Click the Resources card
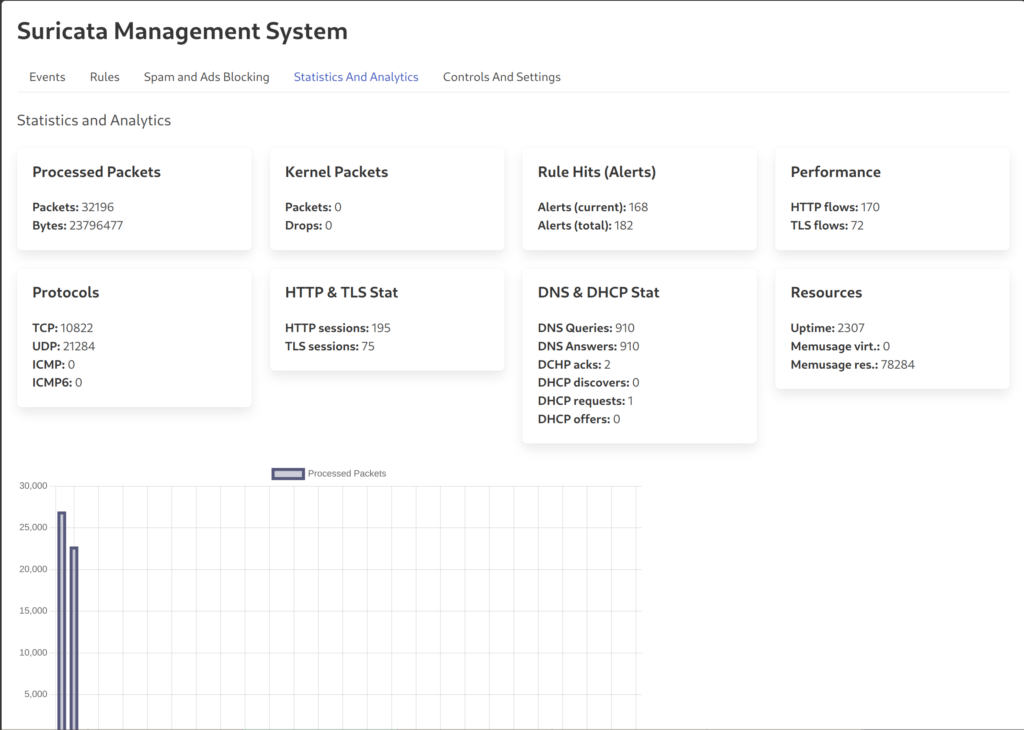Screen dimensions: 1024x730 point(891,328)
